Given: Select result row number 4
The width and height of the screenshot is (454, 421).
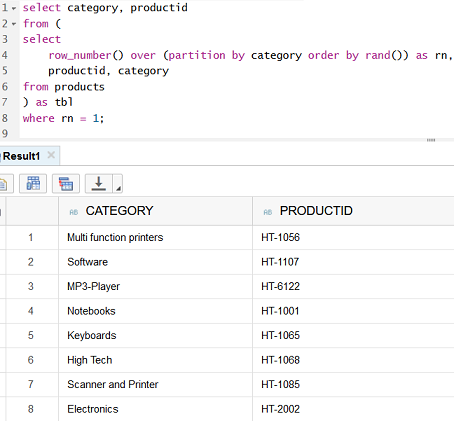Looking at the screenshot, I should coord(31,311).
